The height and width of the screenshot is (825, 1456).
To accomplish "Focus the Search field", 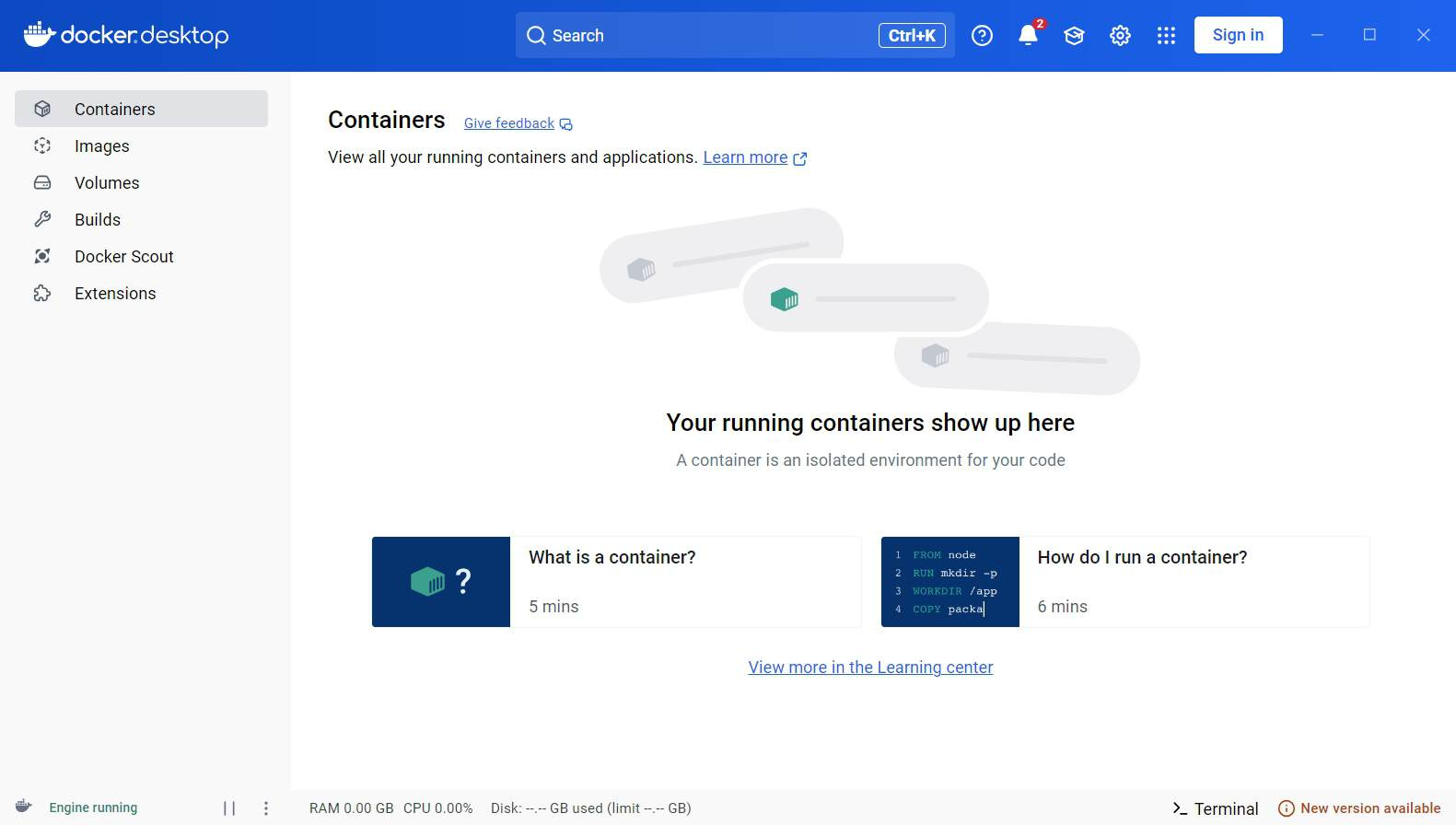I will point(735,35).
